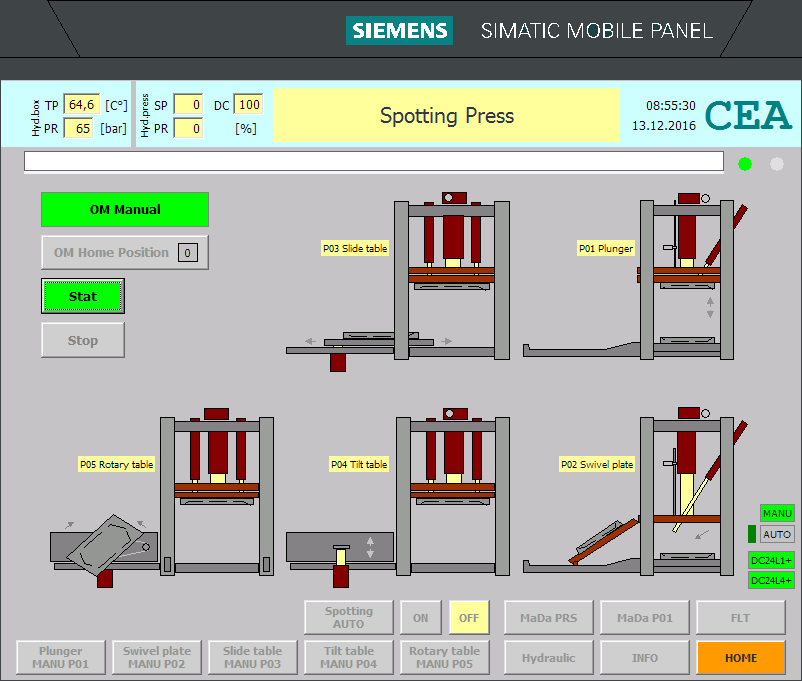Click the P05 Rotary table press graphic
Image resolution: width=802 pixels, height=681 pixels.
(162, 497)
